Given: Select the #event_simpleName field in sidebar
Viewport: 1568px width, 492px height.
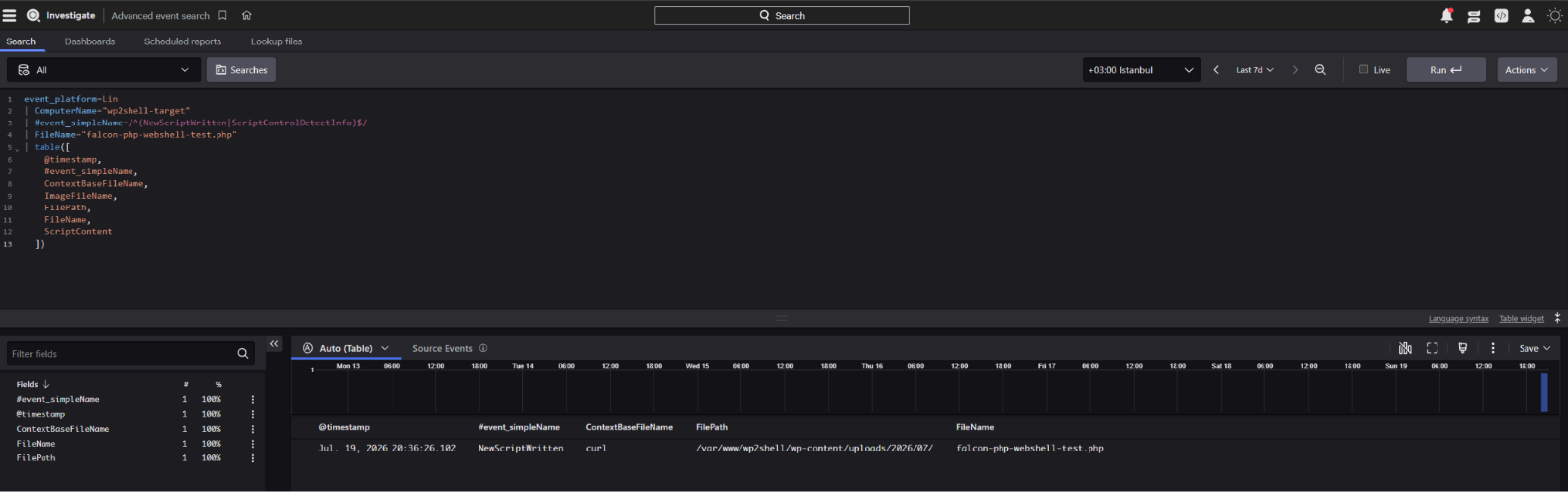Looking at the screenshot, I should point(57,399).
